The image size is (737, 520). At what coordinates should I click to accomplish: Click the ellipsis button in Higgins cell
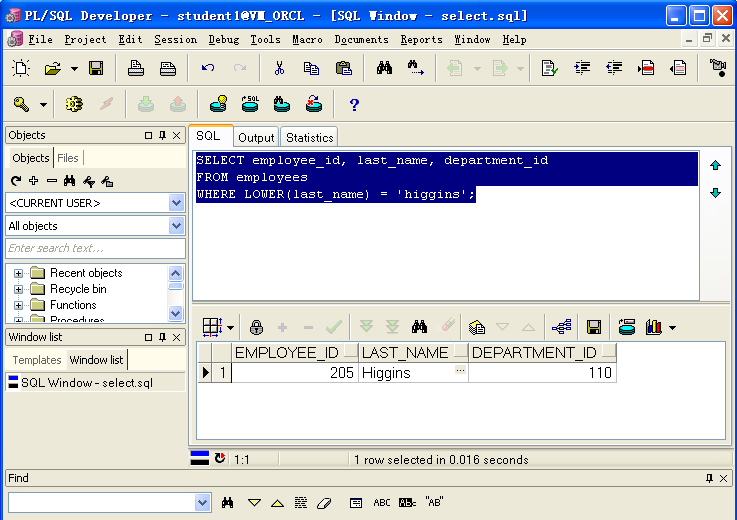pyautogui.click(x=460, y=370)
